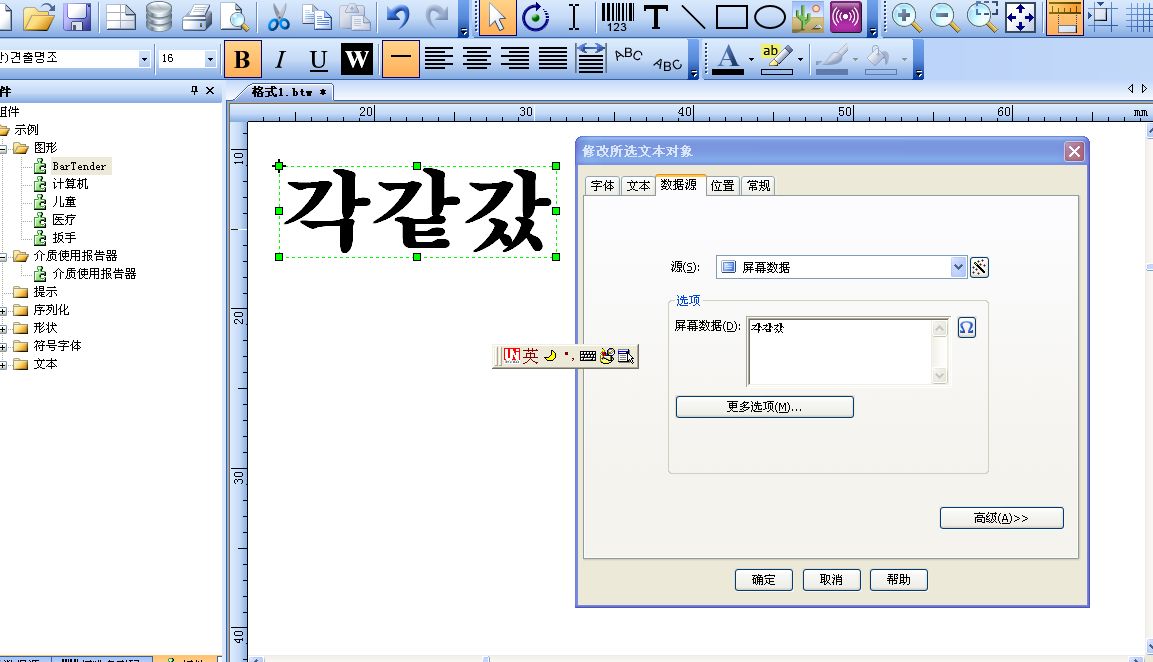Select the Barcode tool in toolbar
The width and height of the screenshot is (1153, 662).
tap(617, 17)
